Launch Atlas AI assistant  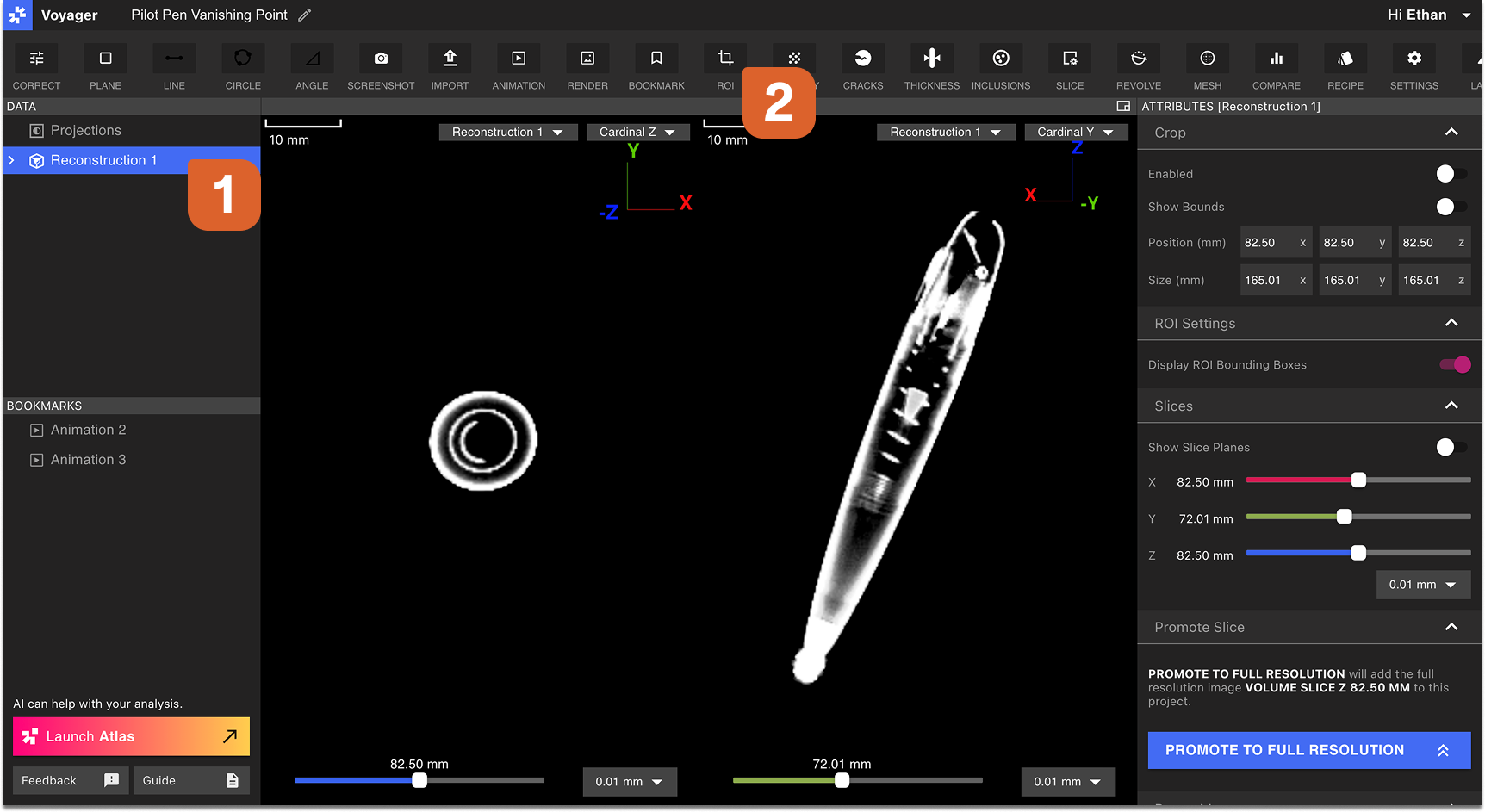131,736
